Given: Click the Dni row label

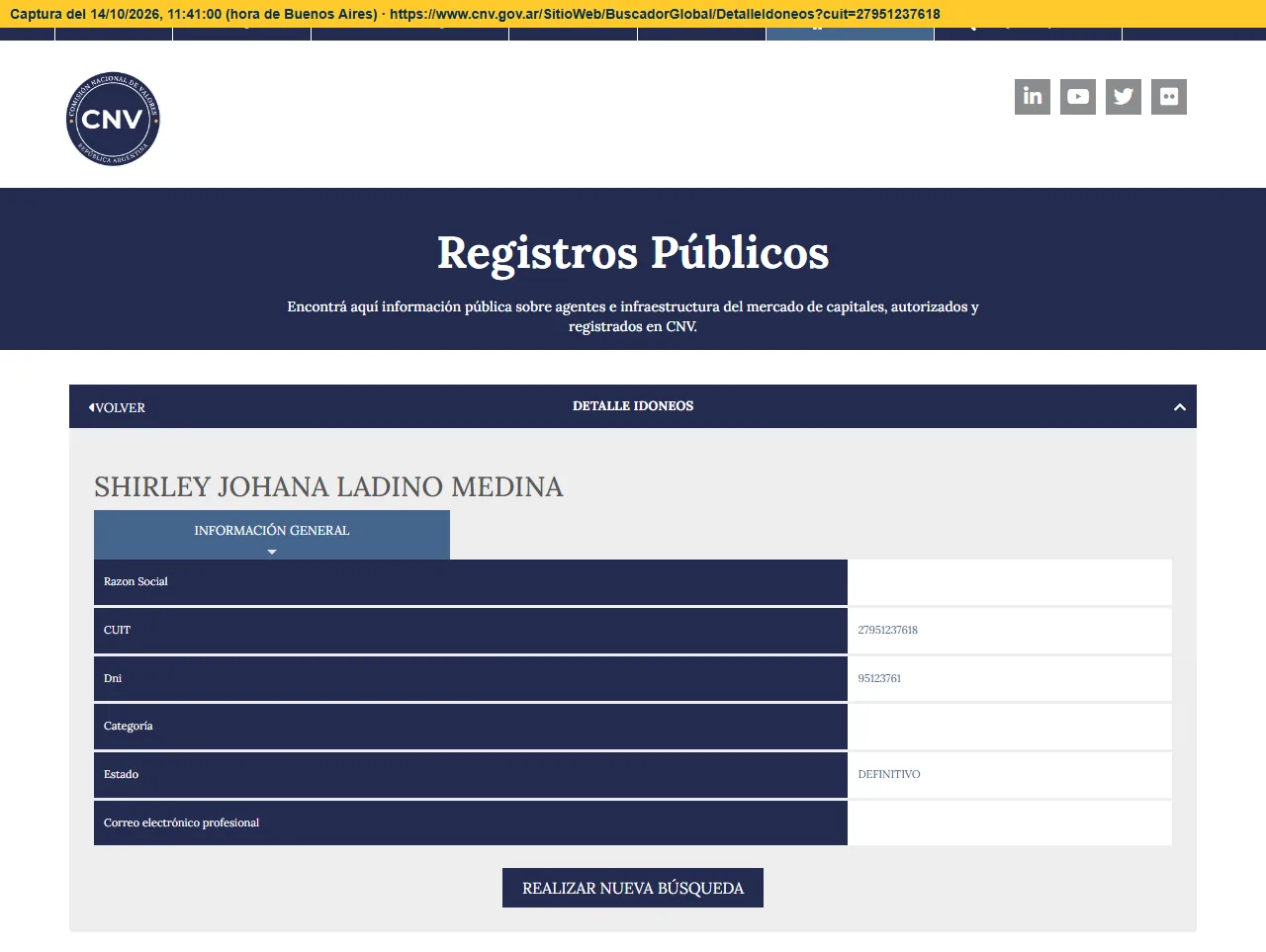Looking at the screenshot, I should click(x=113, y=678).
